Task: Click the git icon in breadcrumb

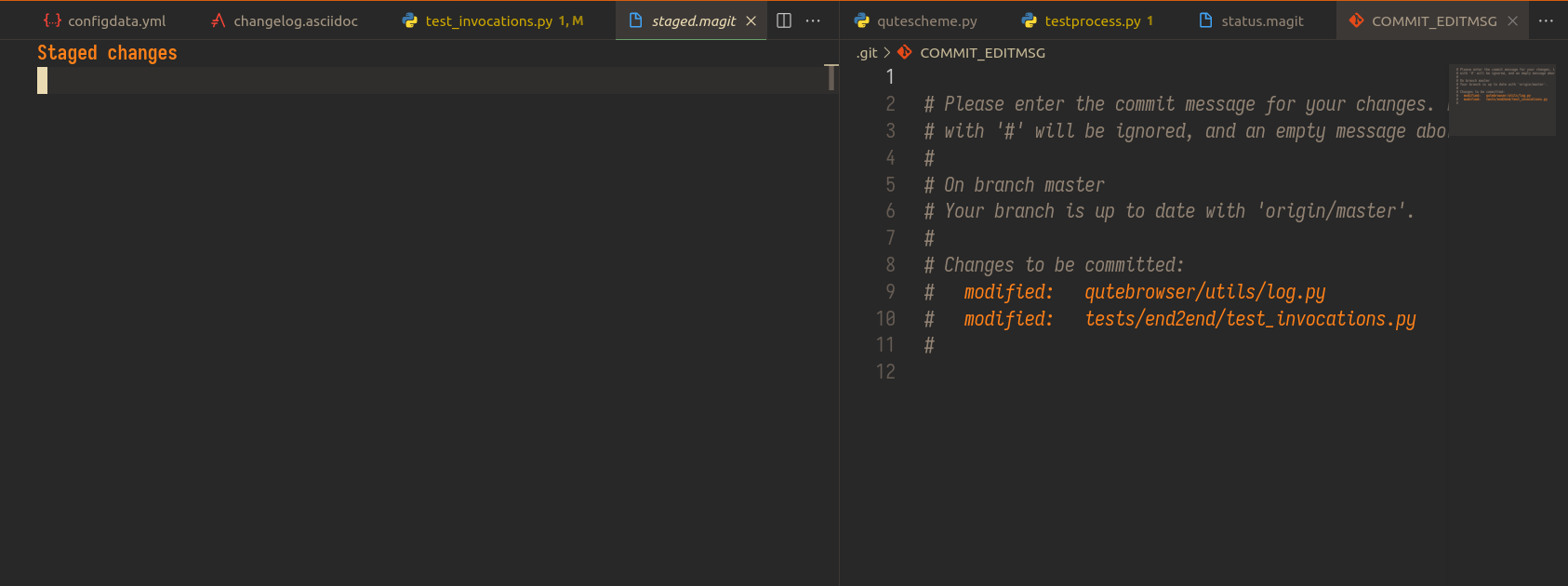Action: (x=904, y=52)
